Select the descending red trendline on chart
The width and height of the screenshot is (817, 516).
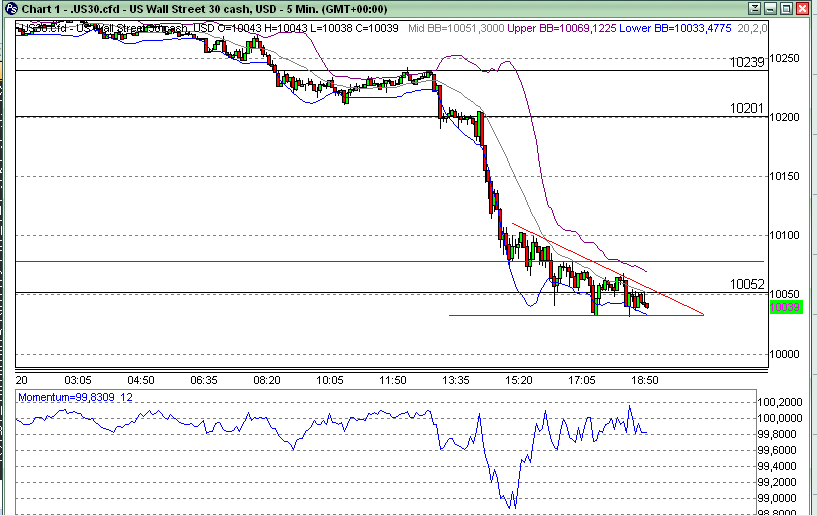(608, 269)
